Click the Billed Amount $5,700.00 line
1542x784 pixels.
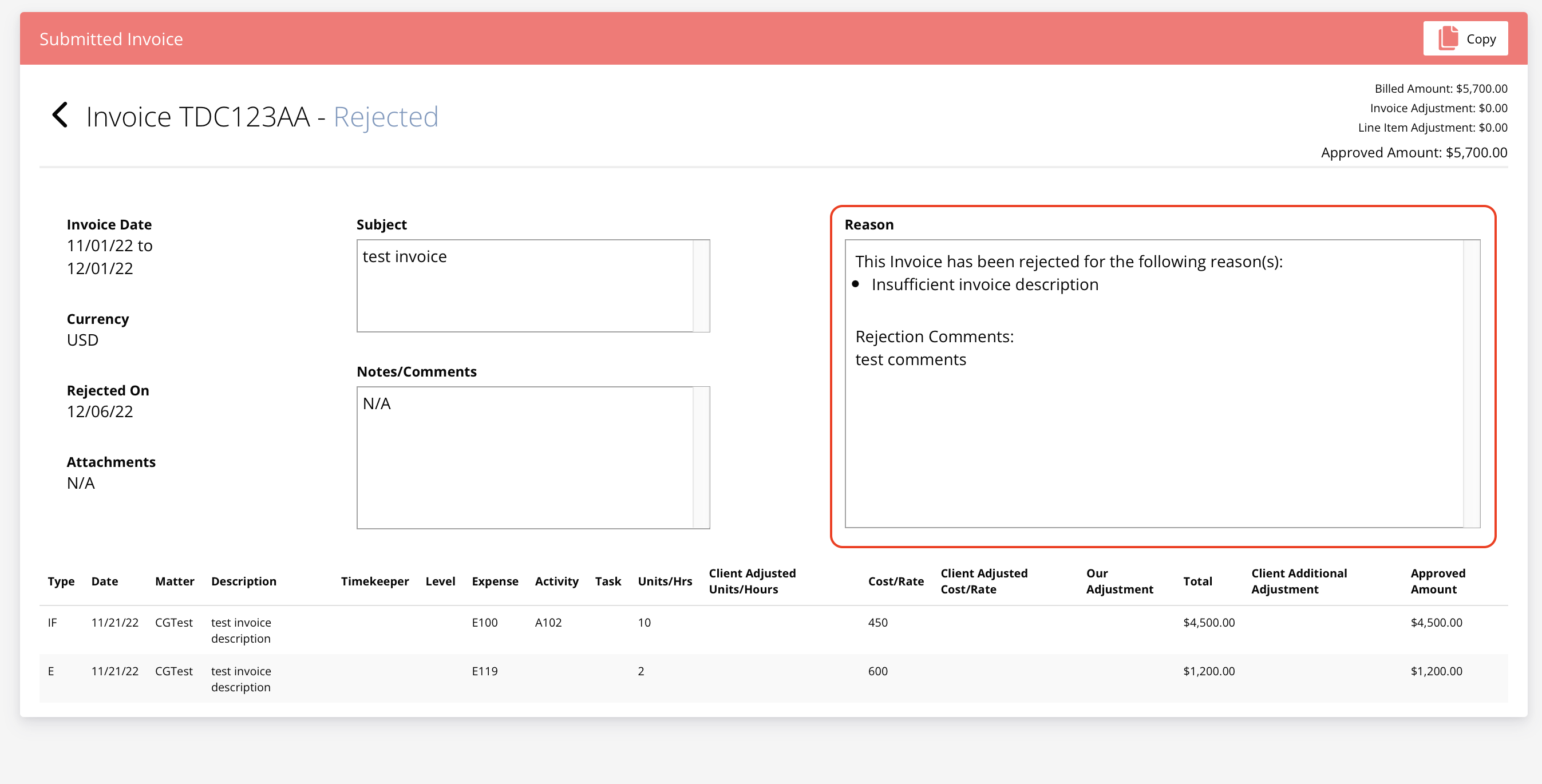1441,89
